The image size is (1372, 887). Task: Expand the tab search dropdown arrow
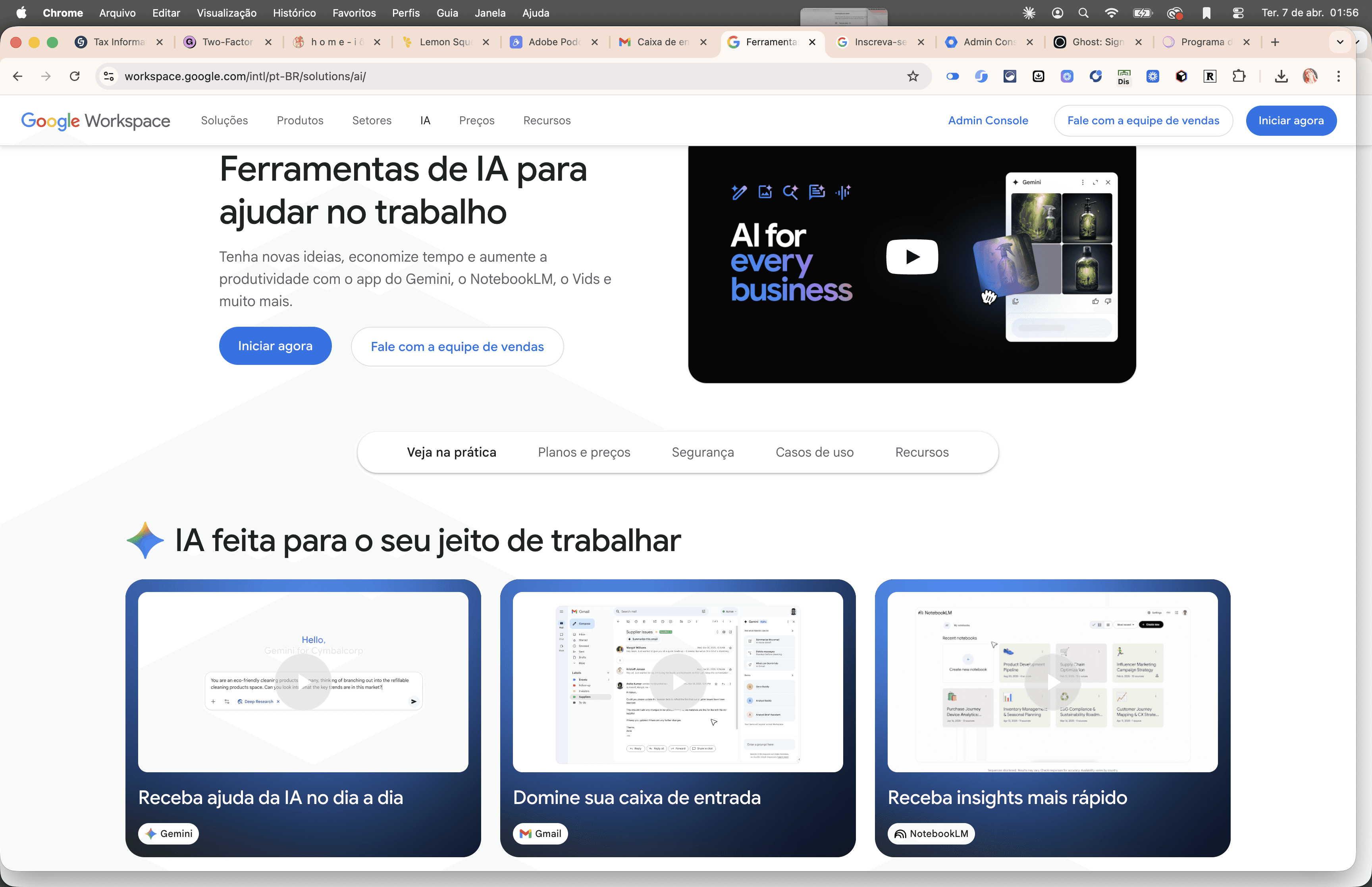pyautogui.click(x=1340, y=42)
